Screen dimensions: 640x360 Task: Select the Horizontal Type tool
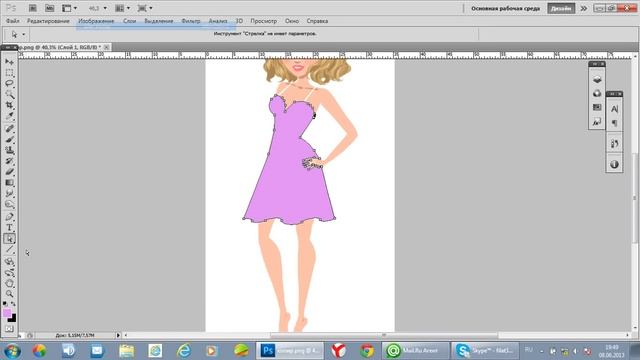[9, 228]
